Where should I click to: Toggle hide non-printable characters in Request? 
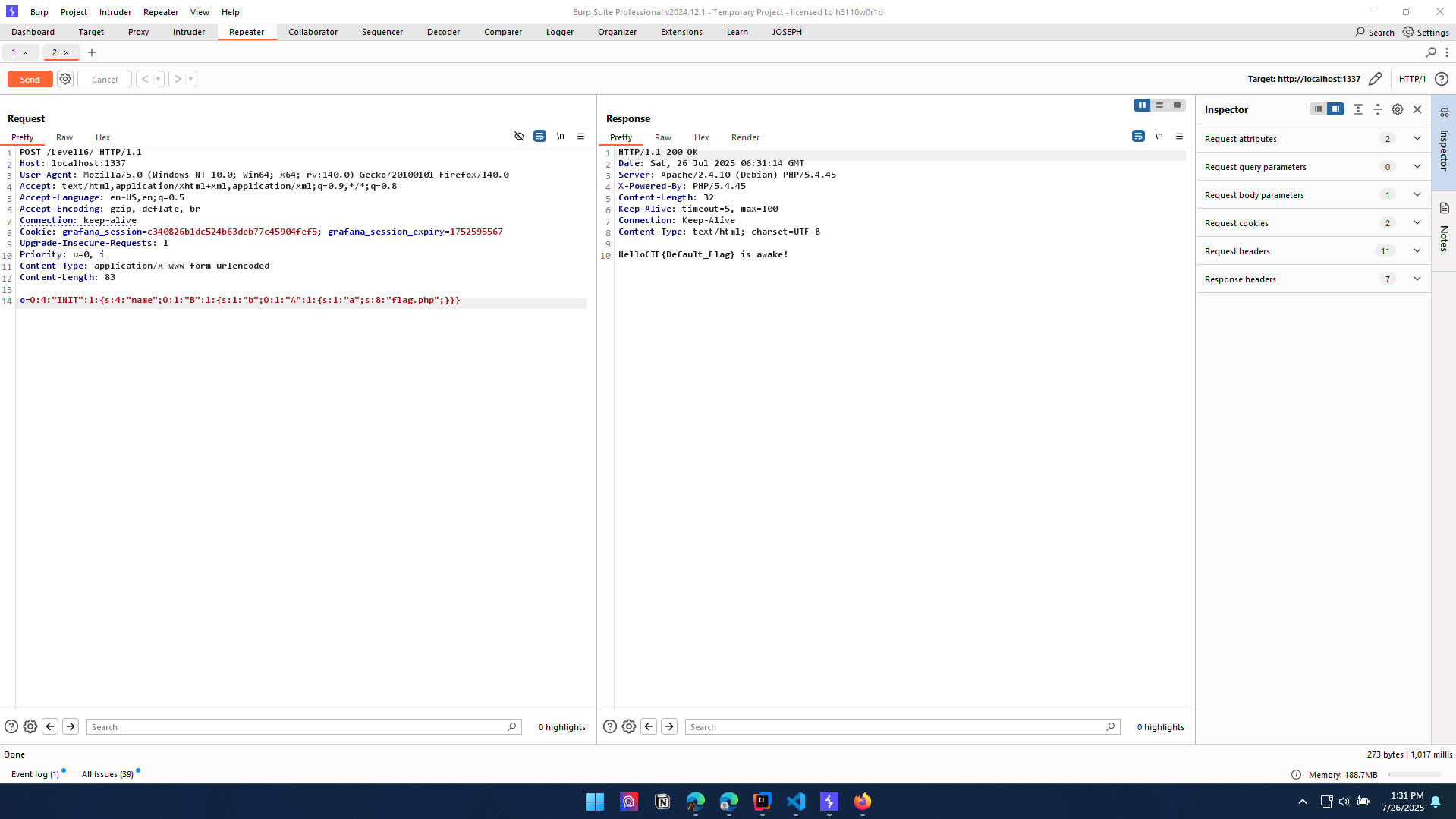click(519, 137)
